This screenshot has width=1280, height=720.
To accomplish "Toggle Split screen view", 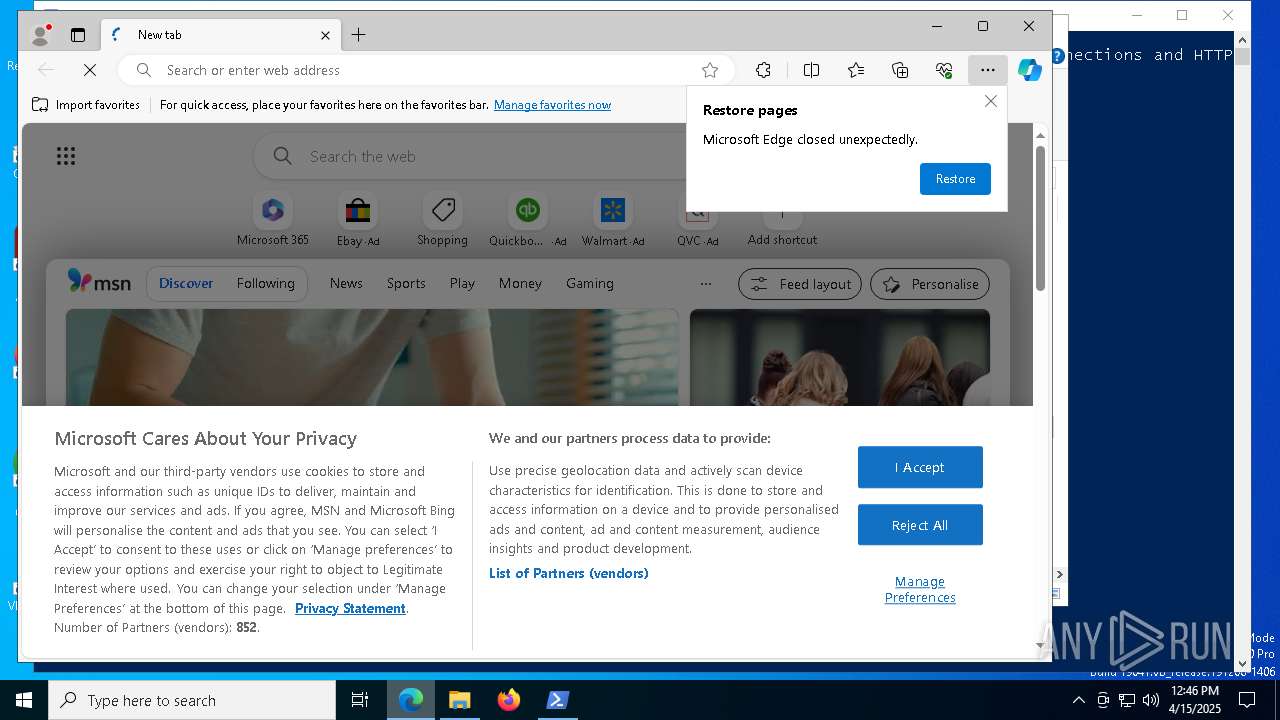I will point(811,70).
